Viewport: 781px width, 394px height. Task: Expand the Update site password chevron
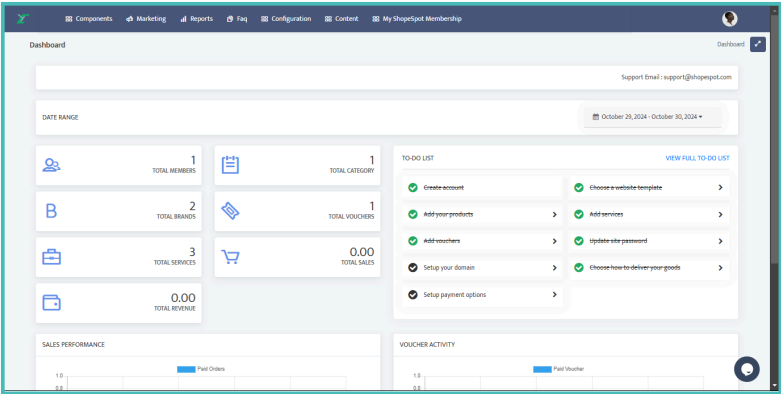coord(720,241)
